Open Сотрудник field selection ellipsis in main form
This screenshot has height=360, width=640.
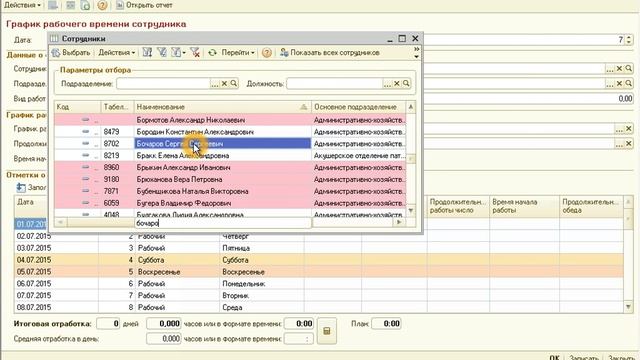tap(610, 69)
